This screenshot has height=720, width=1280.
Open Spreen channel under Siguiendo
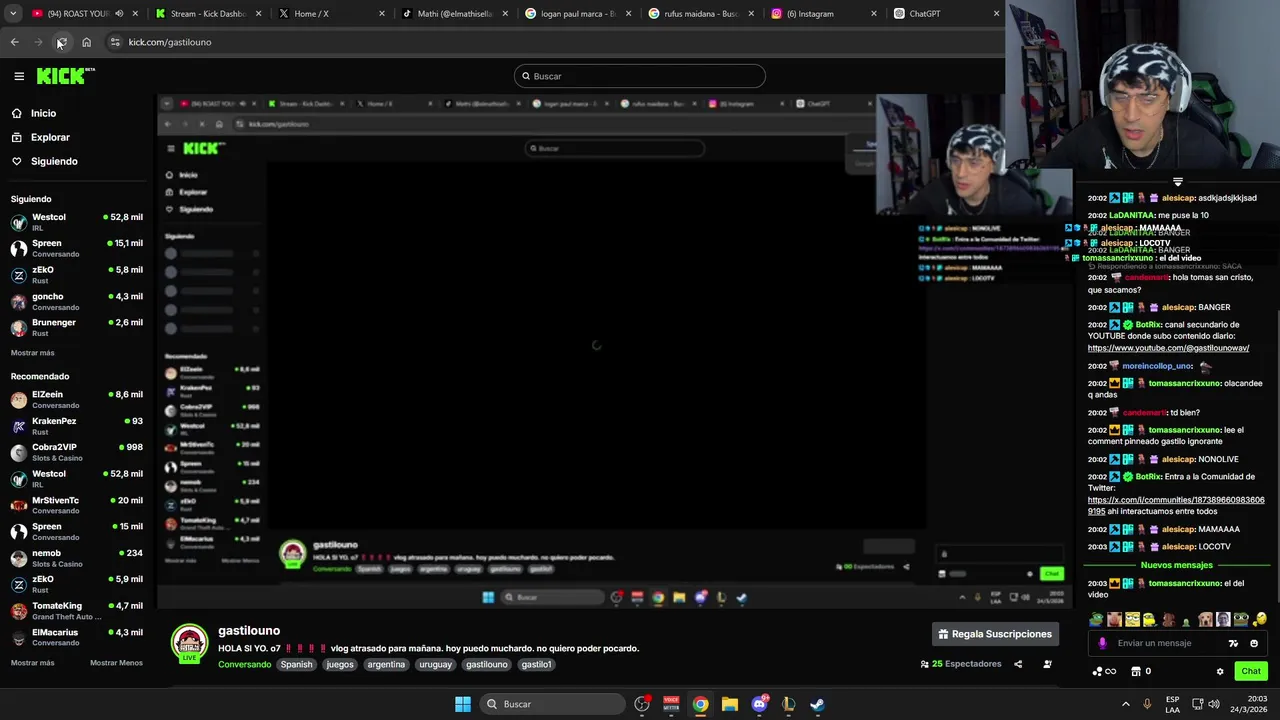point(76,248)
